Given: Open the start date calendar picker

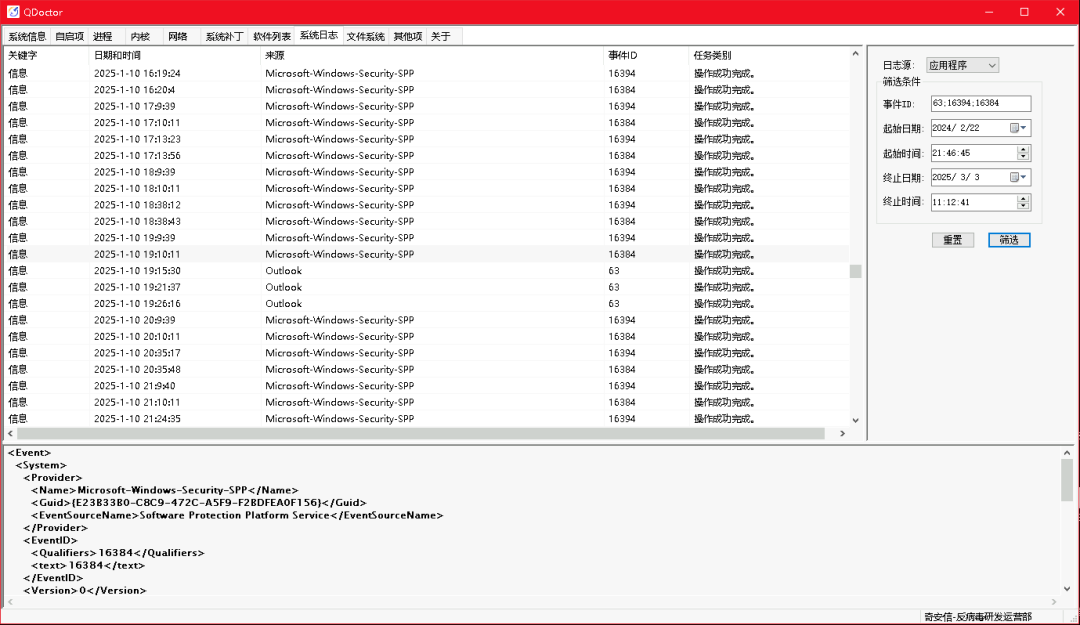Looking at the screenshot, I should pos(1018,128).
